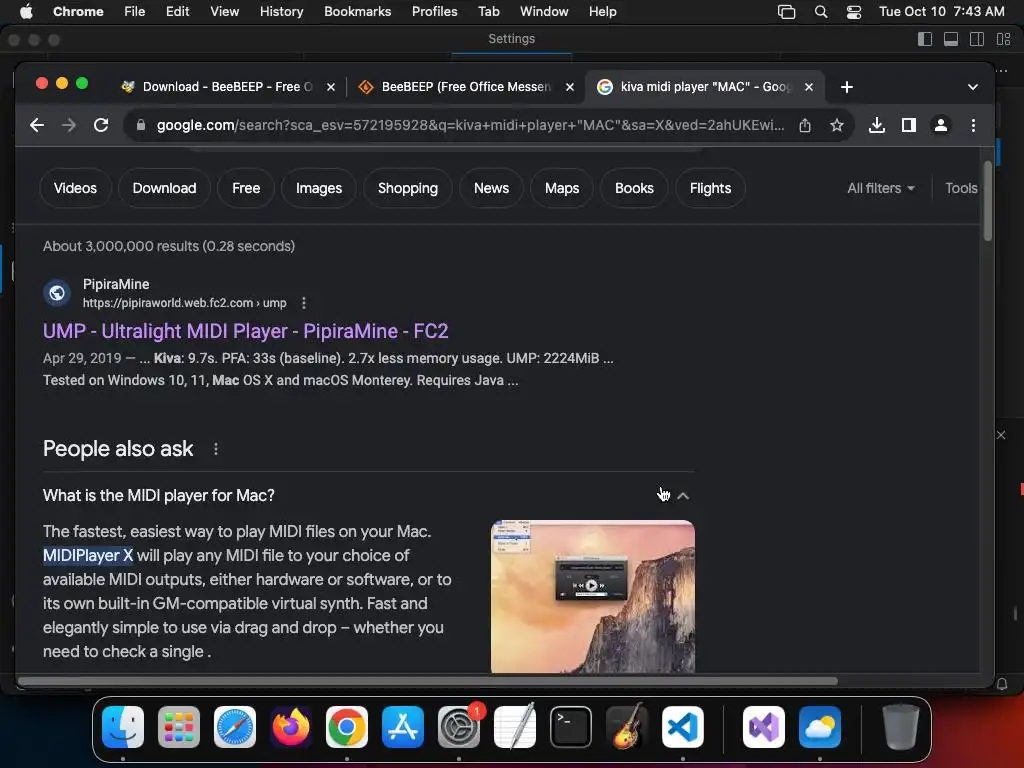1024x768 pixels.
Task: Click the MIDIPlayer X screenshot thumbnail
Action: [x=592, y=596]
